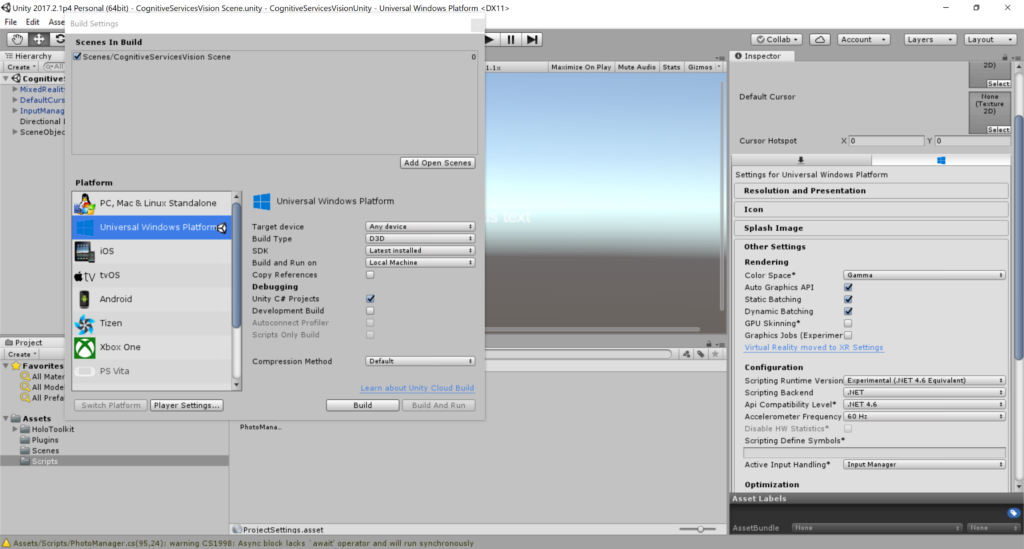1024x549 pixels.
Task: Select the Hand tool in toolbar
Action: [x=17, y=39]
